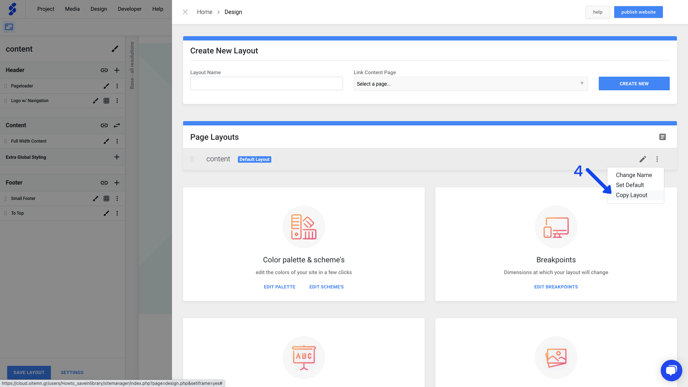Click the swap arrows icon in the Content section
This screenshot has width=688, height=387.
pos(117,125)
